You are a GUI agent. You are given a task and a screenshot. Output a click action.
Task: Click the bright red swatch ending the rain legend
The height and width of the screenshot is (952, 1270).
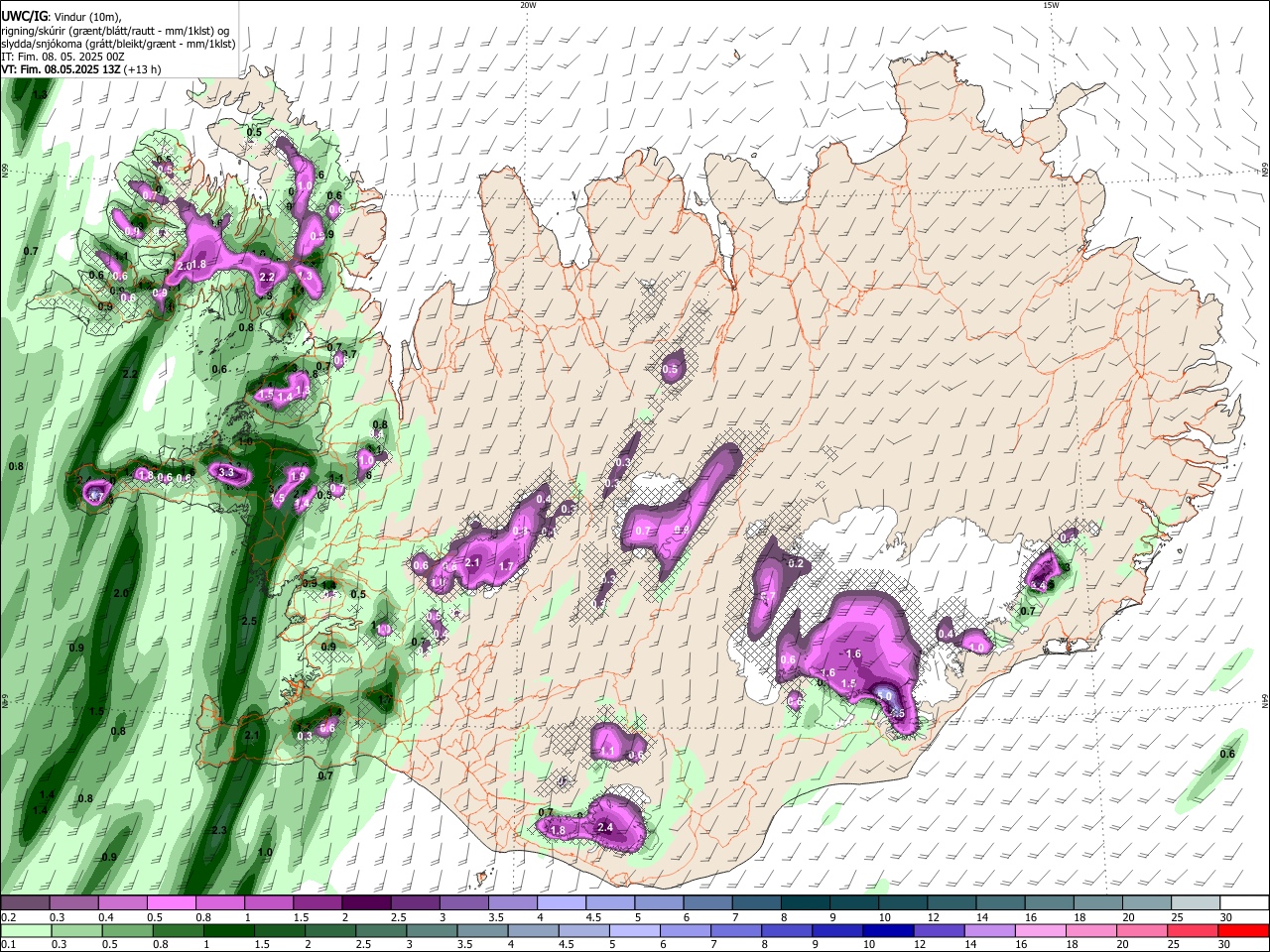click(x=1243, y=930)
